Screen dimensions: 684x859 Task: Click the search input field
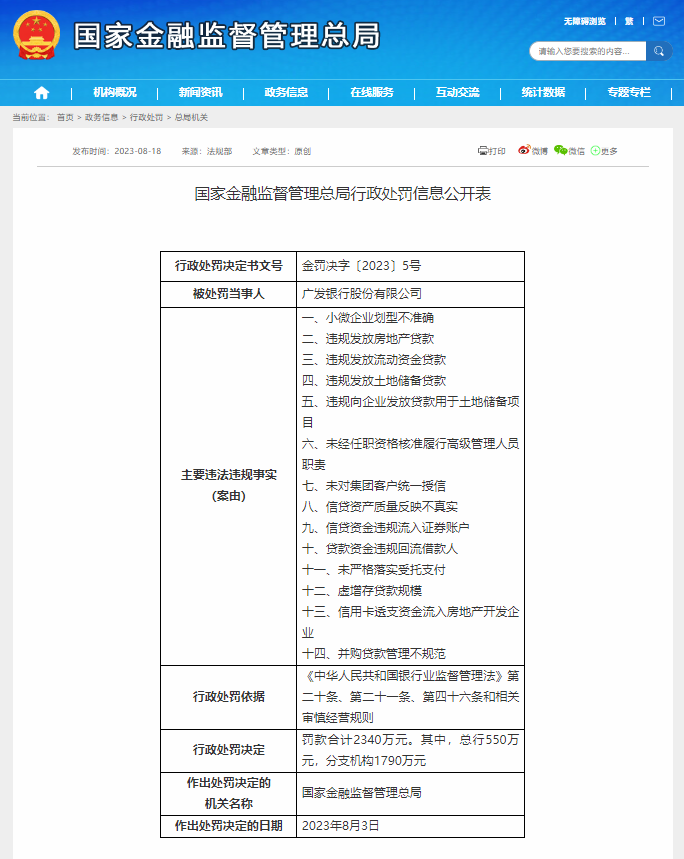click(588, 51)
